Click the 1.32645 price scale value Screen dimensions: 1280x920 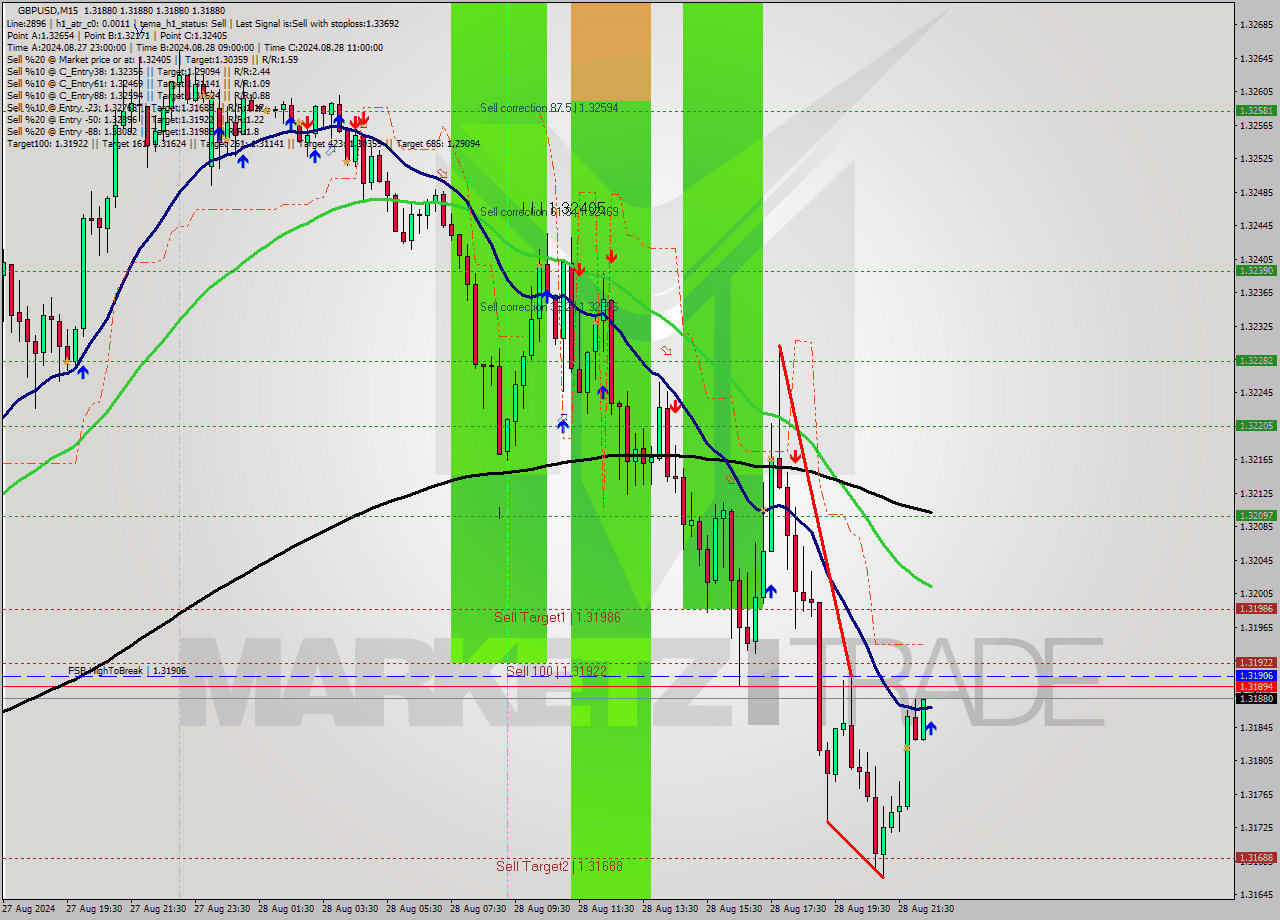click(1256, 58)
